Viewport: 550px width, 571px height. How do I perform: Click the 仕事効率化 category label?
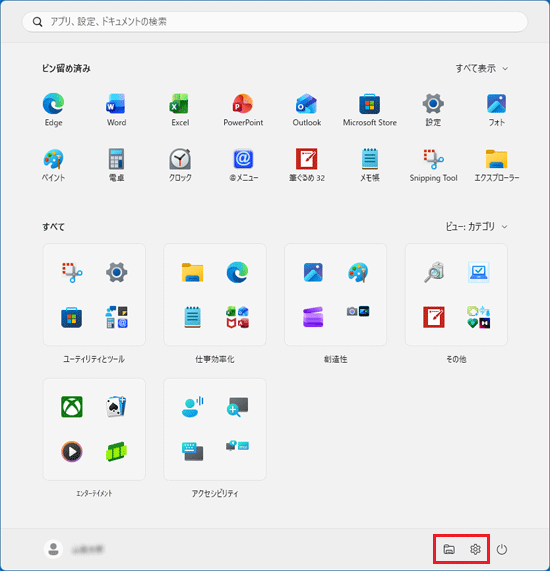[215, 359]
